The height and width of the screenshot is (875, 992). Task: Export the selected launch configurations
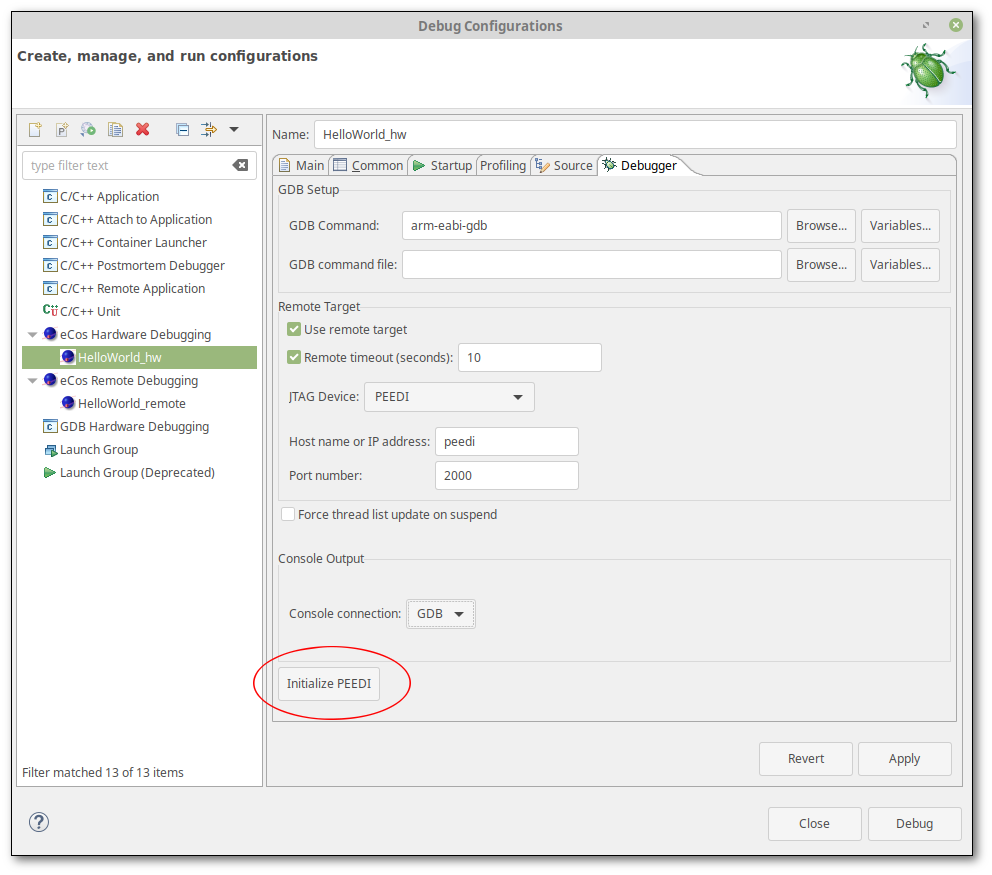pos(87,129)
